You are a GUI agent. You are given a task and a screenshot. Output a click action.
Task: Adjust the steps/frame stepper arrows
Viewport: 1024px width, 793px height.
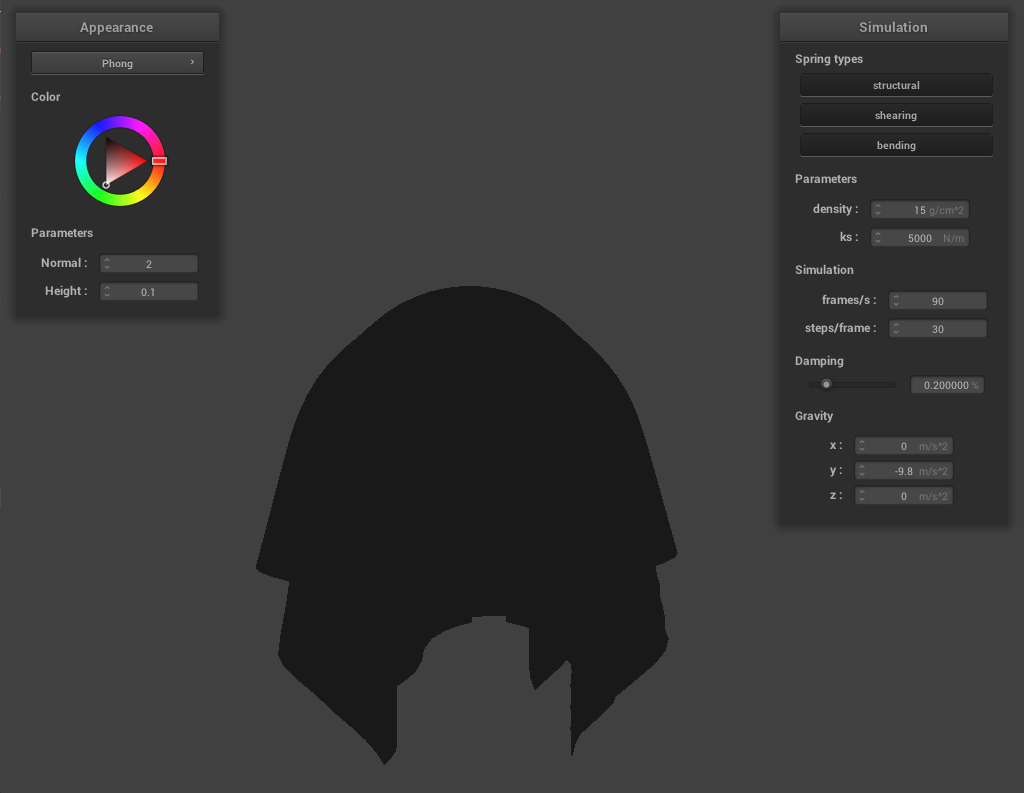pyautogui.click(x=896, y=329)
